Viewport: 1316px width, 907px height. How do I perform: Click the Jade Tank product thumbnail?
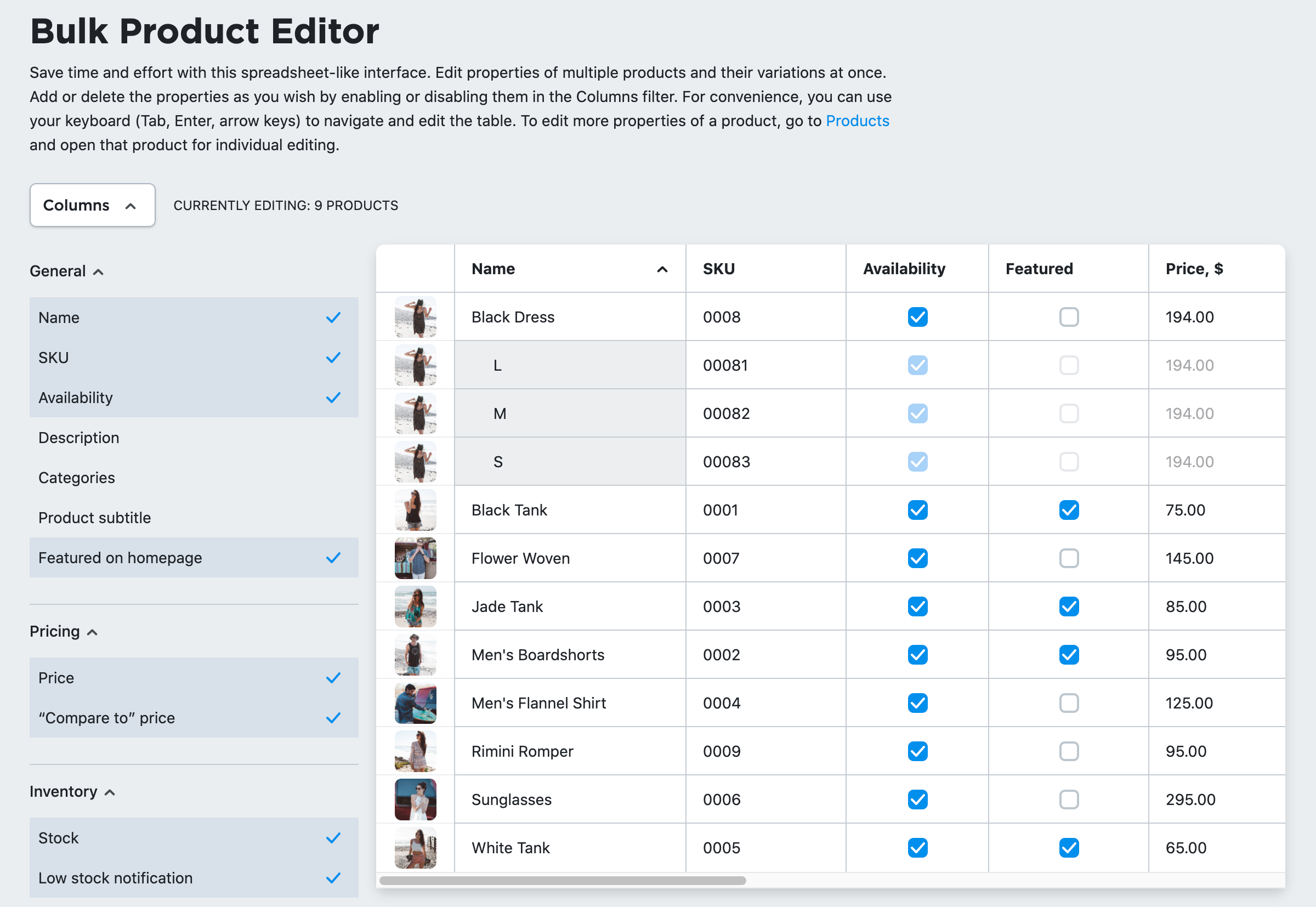[416, 606]
